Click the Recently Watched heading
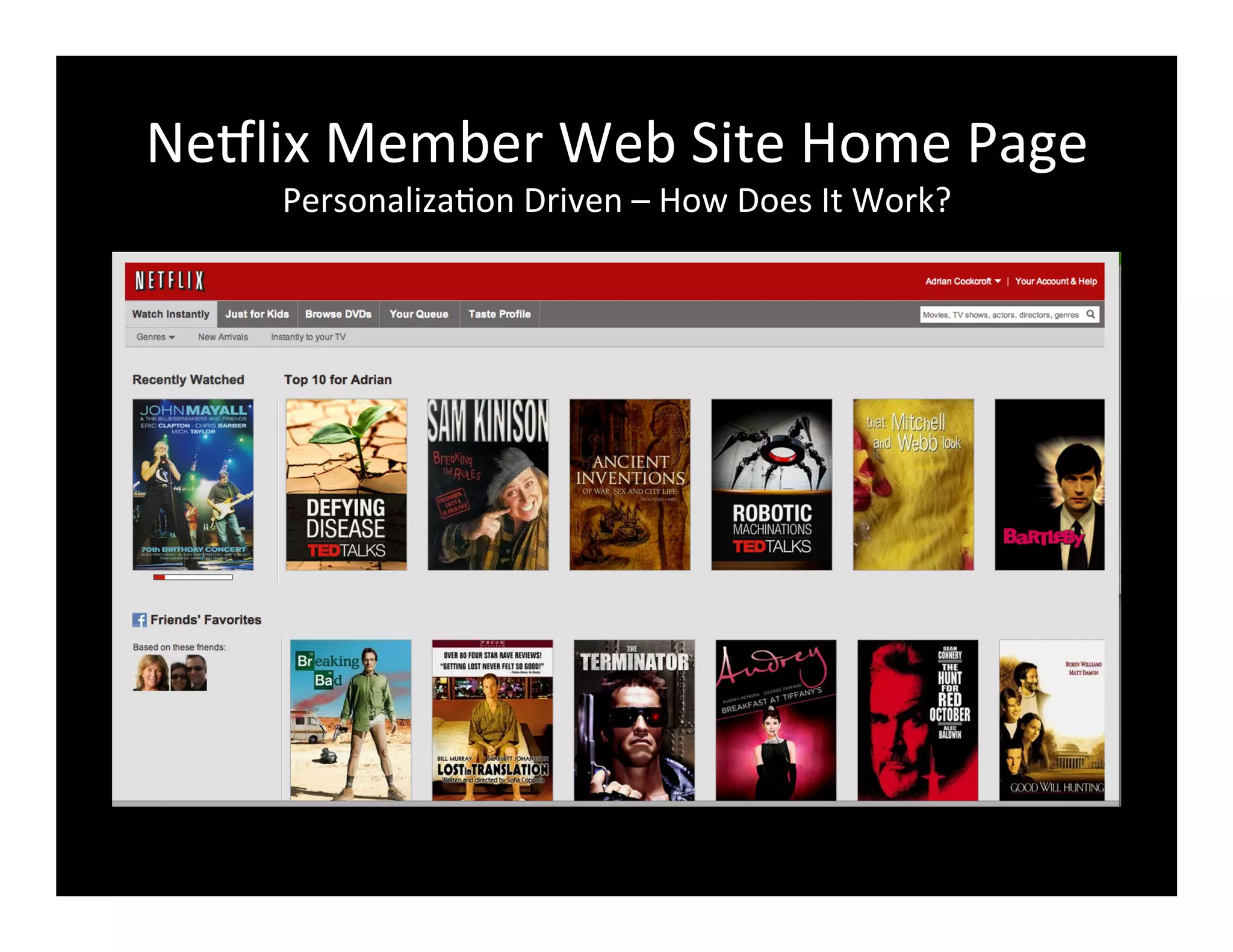This screenshot has width=1233, height=952. [188, 380]
